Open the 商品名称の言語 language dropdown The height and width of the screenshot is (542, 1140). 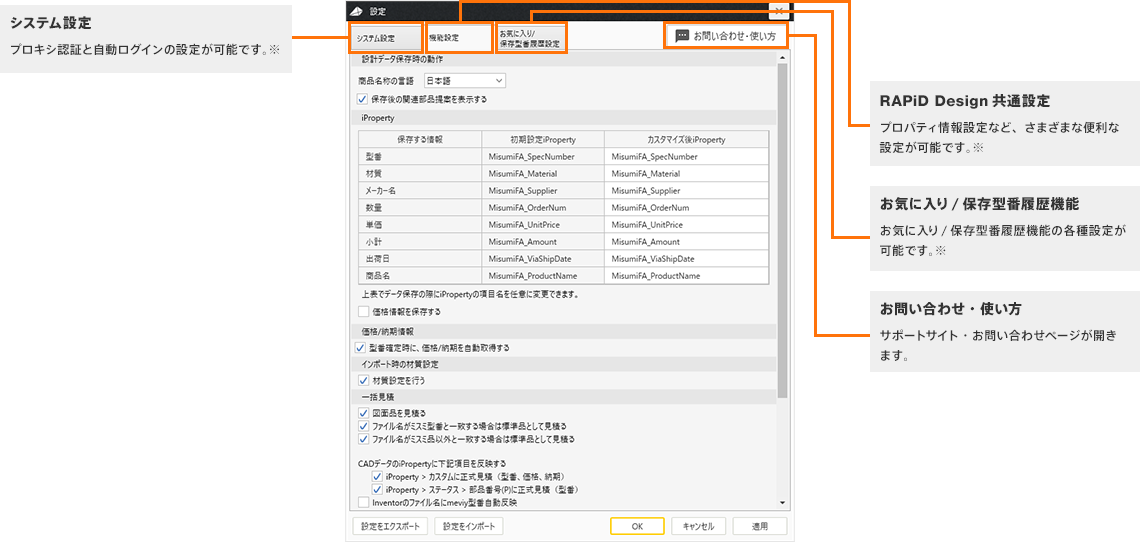point(465,80)
